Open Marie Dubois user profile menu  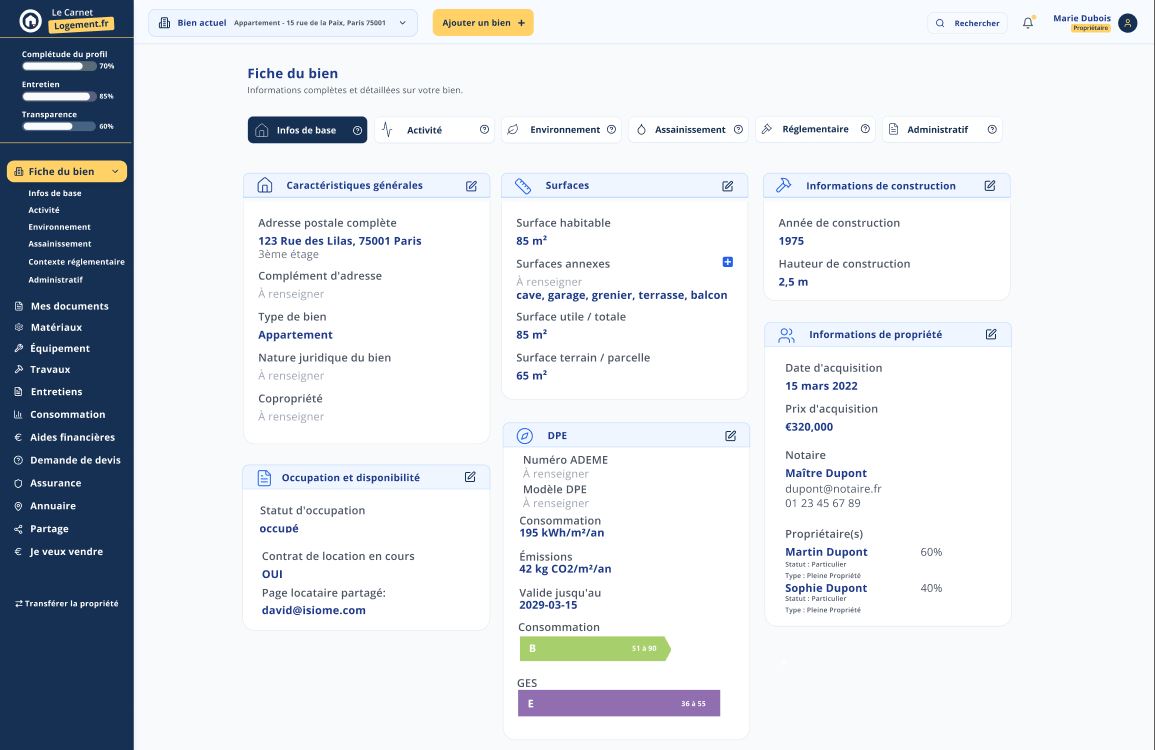click(1127, 23)
